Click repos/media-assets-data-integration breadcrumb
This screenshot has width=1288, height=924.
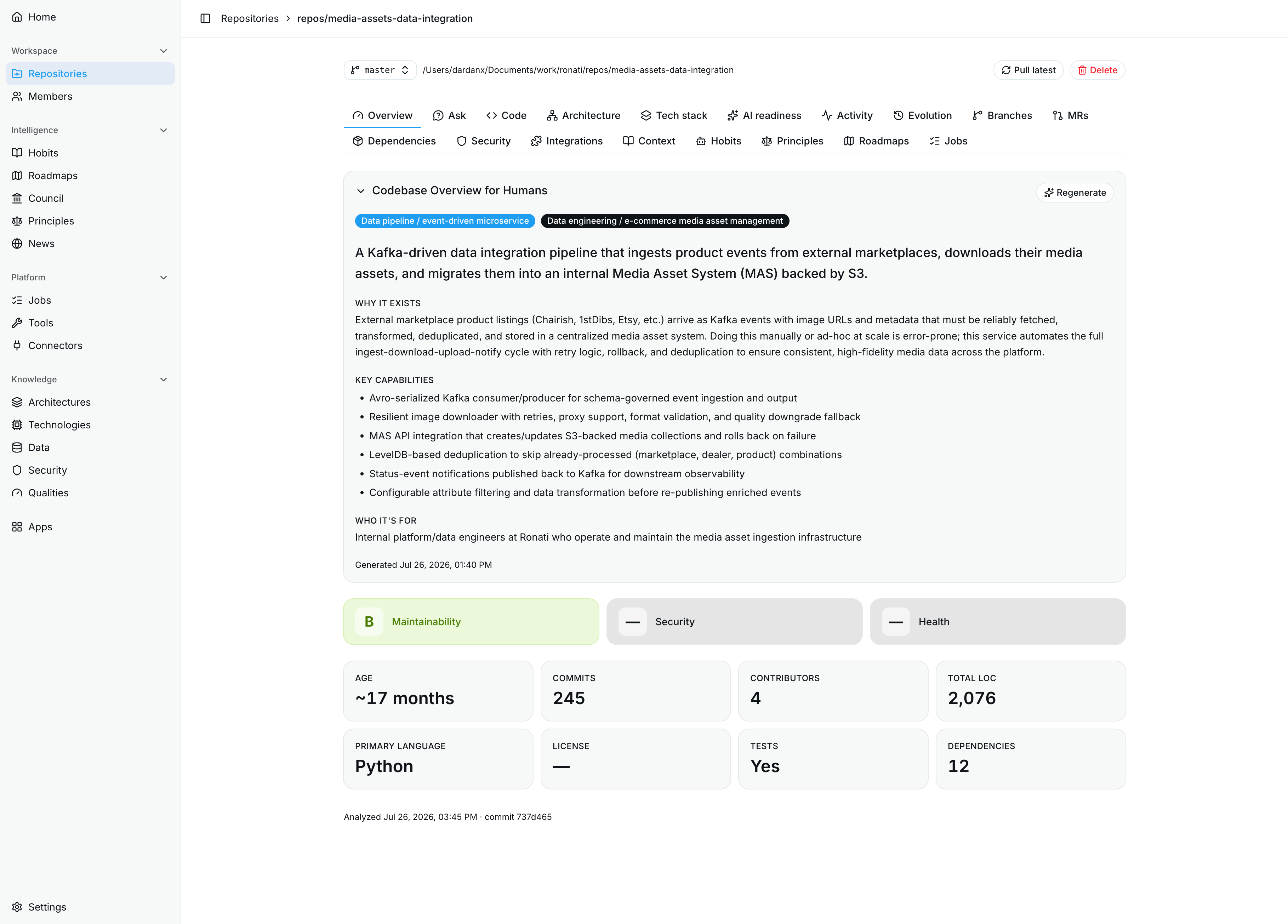coord(385,19)
